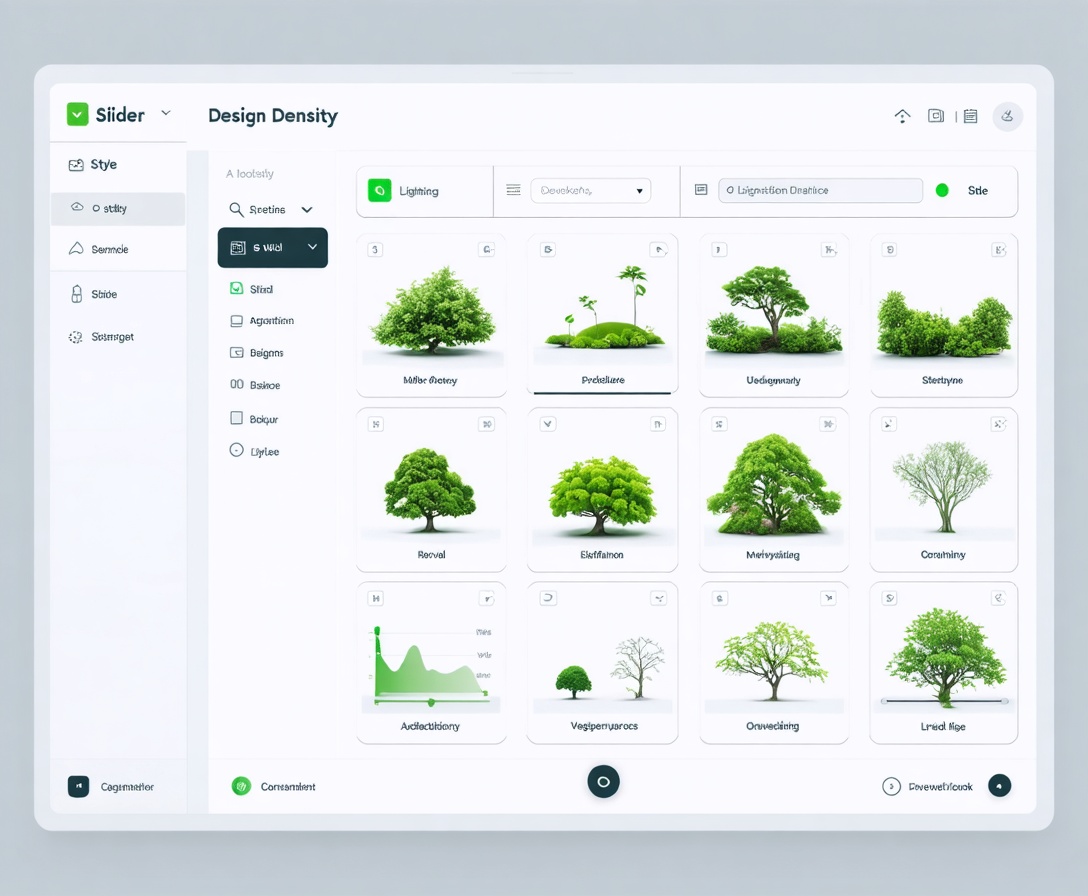Viewport: 1088px width, 896px height.
Task: Click the search icon beside Sretins
Action: (236, 209)
